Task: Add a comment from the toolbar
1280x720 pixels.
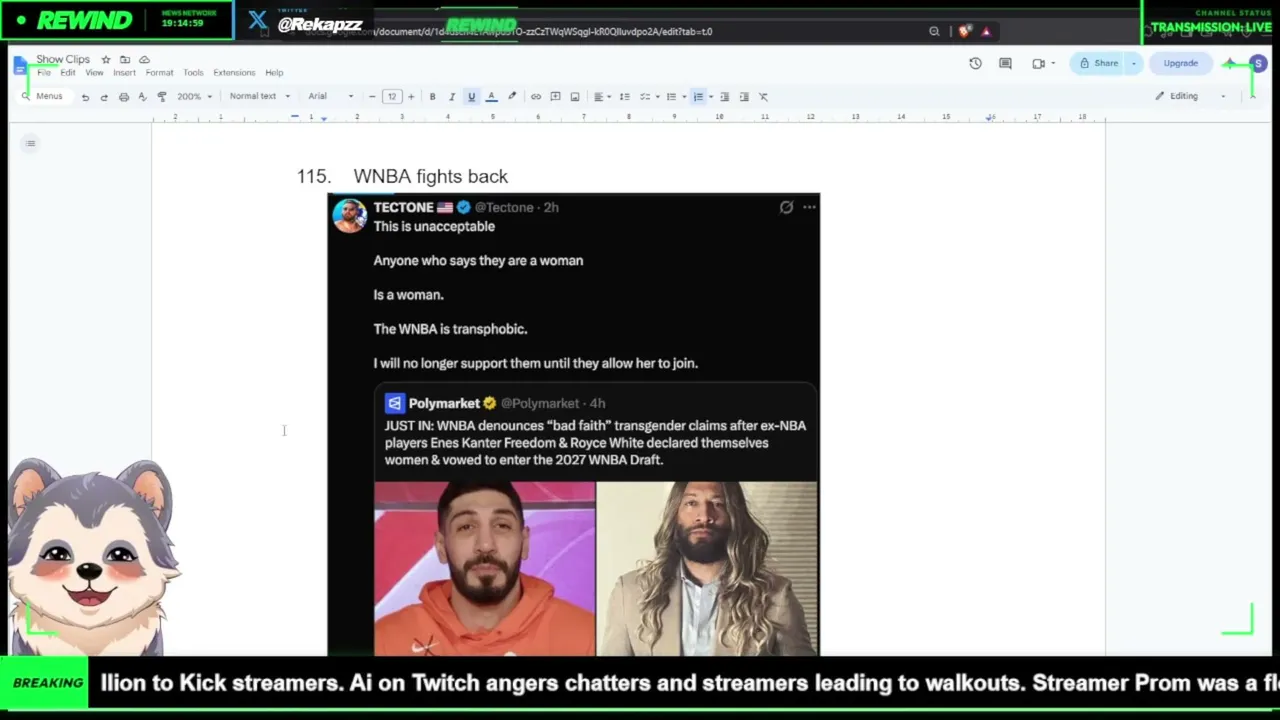Action: point(555,97)
